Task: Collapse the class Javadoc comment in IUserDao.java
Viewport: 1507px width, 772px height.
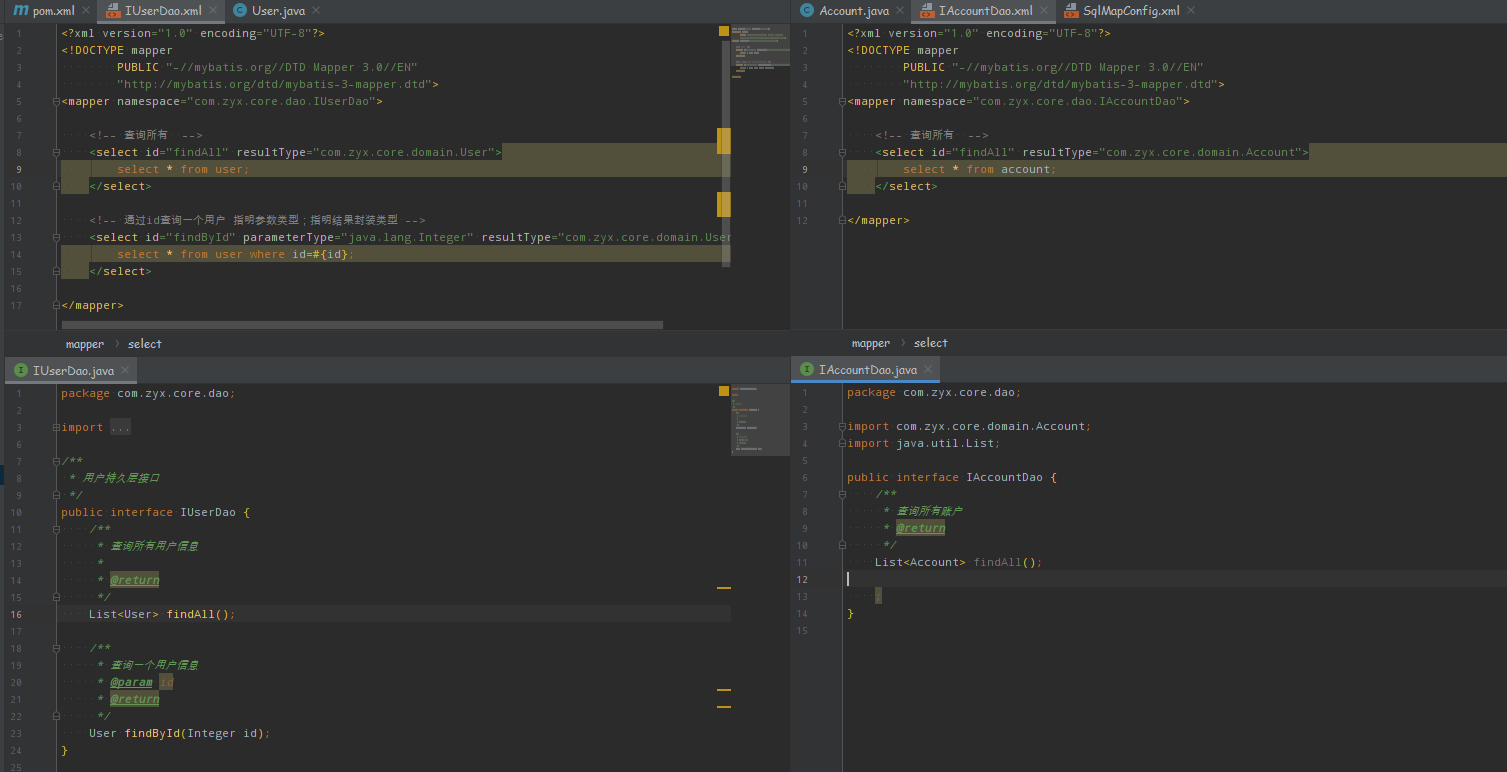Action: tap(55, 461)
